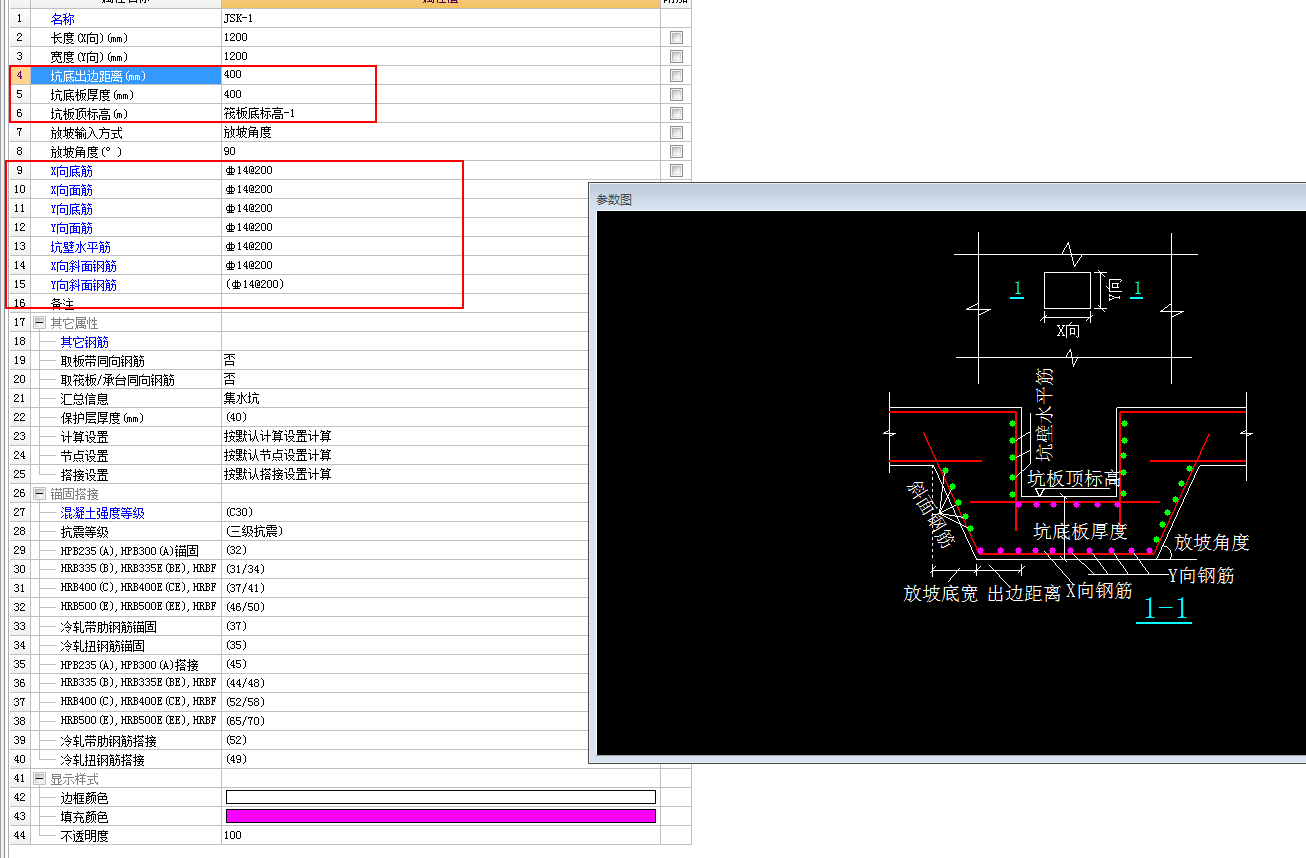Collapse the 其它属性 group
The width and height of the screenshot is (1306, 858).
[x=40, y=323]
